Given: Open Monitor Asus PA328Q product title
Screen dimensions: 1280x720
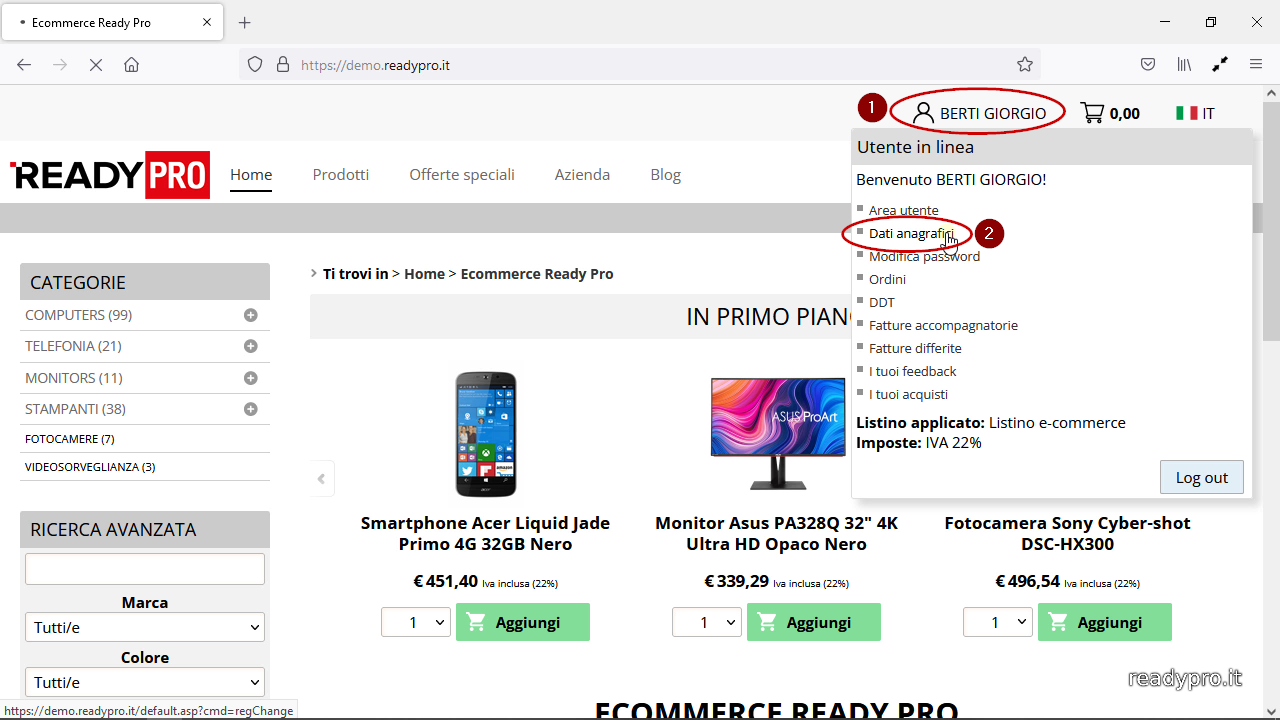Looking at the screenshot, I should 777,533.
